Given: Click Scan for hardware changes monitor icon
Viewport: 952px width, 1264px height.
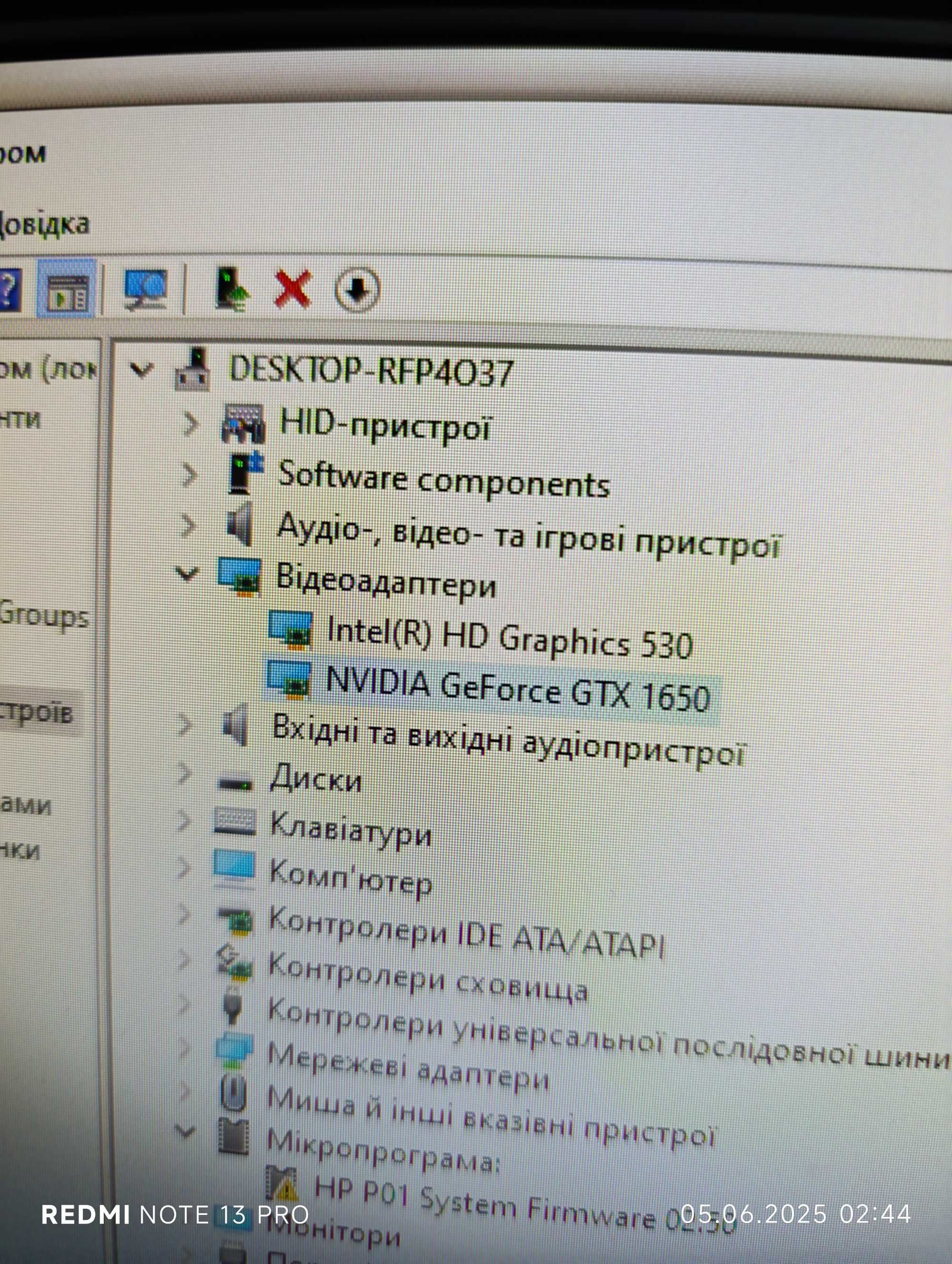Looking at the screenshot, I should [x=145, y=290].
